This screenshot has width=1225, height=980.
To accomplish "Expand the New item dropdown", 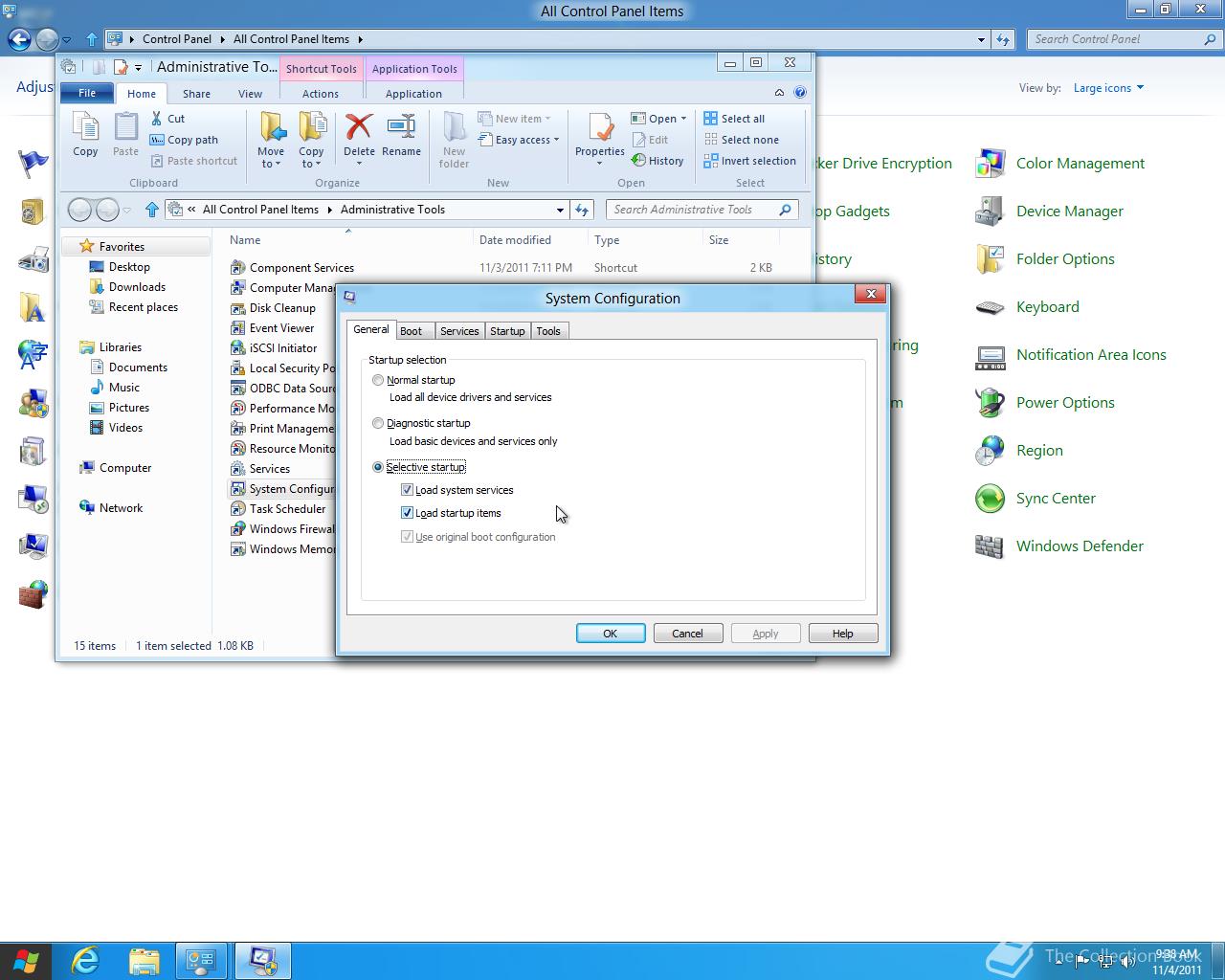I will [x=547, y=119].
